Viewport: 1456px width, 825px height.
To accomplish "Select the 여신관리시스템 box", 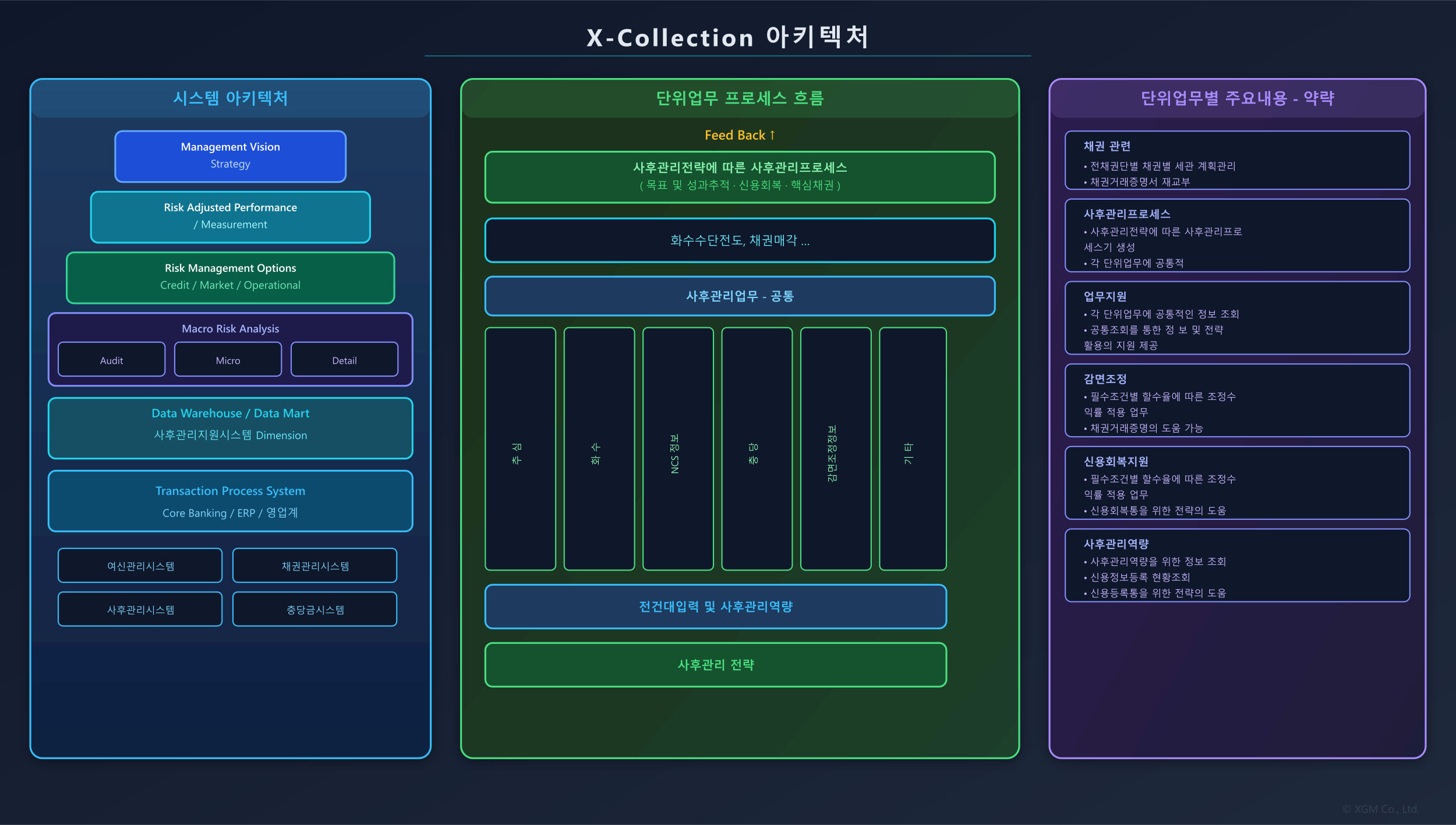I will (140, 565).
